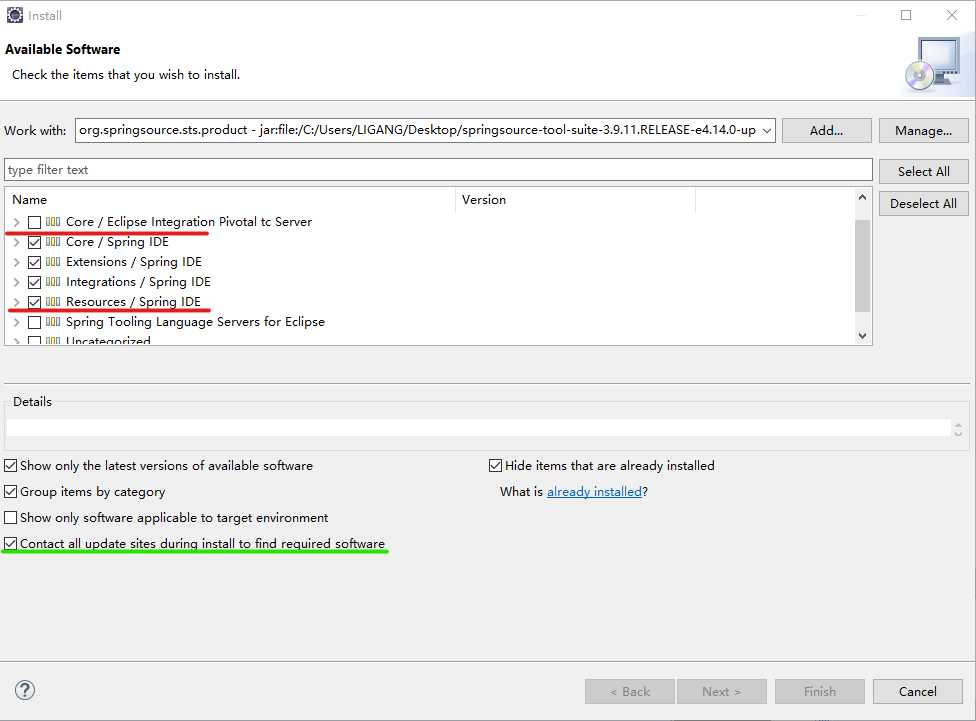Maximize the Install dialog window

coord(906,15)
